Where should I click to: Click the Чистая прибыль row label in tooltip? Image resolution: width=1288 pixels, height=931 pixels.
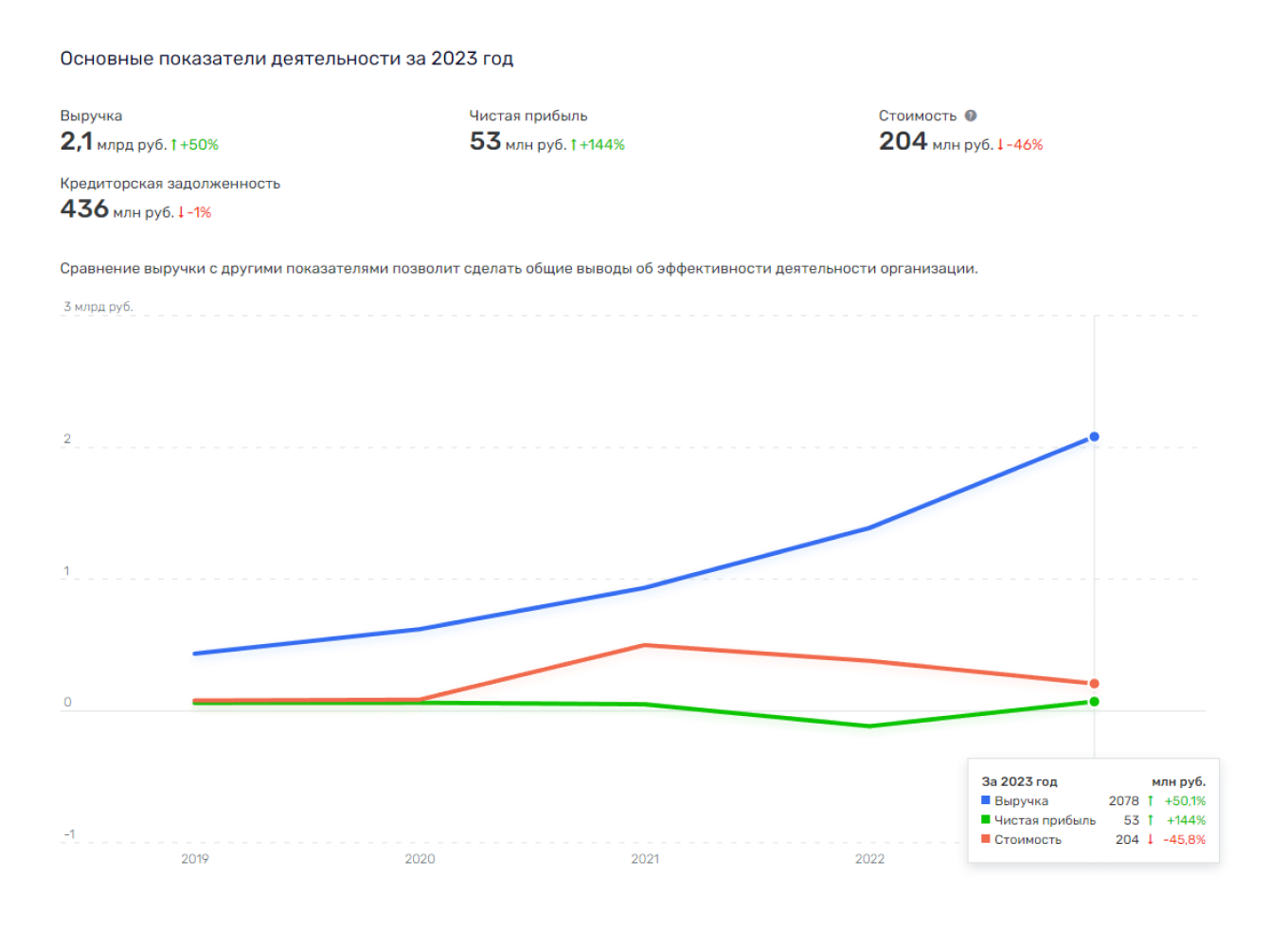tap(1045, 820)
